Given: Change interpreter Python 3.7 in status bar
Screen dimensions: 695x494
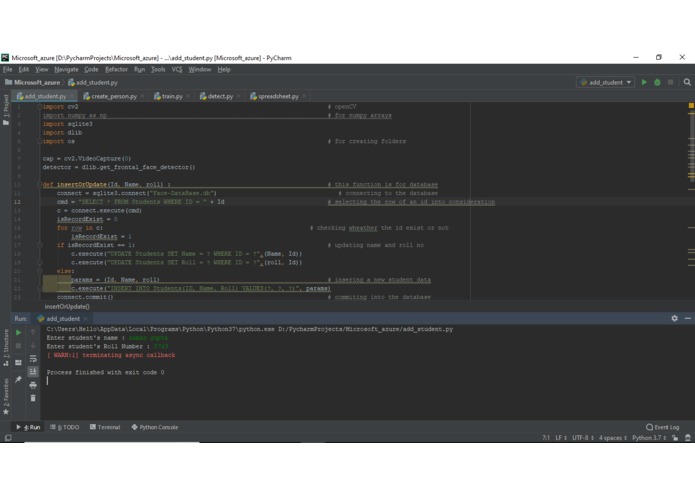Looking at the screenshot, I should tap(649, 438).
